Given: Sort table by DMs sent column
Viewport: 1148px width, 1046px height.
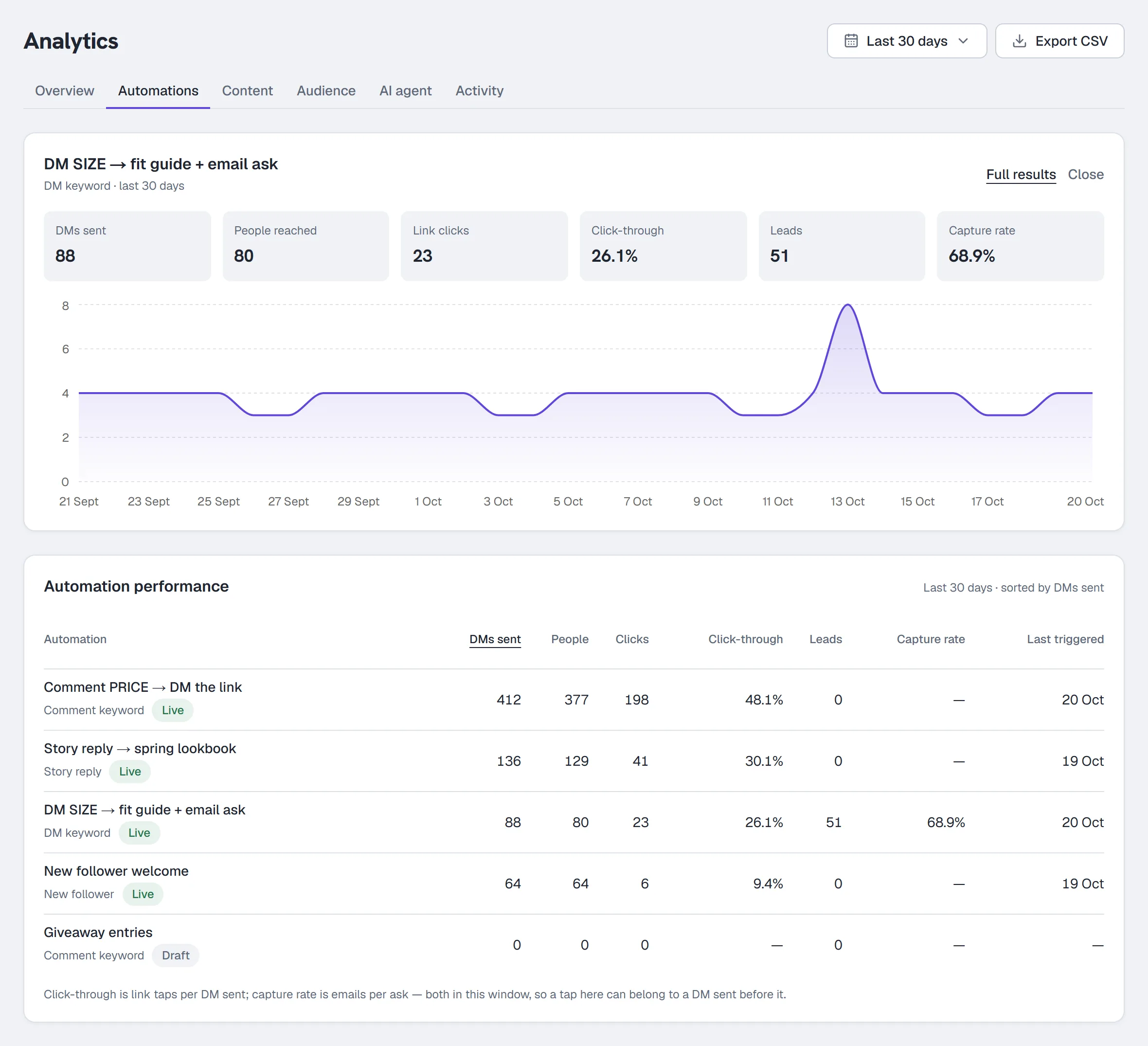Looking at the screenshot, I should [495, 639].
